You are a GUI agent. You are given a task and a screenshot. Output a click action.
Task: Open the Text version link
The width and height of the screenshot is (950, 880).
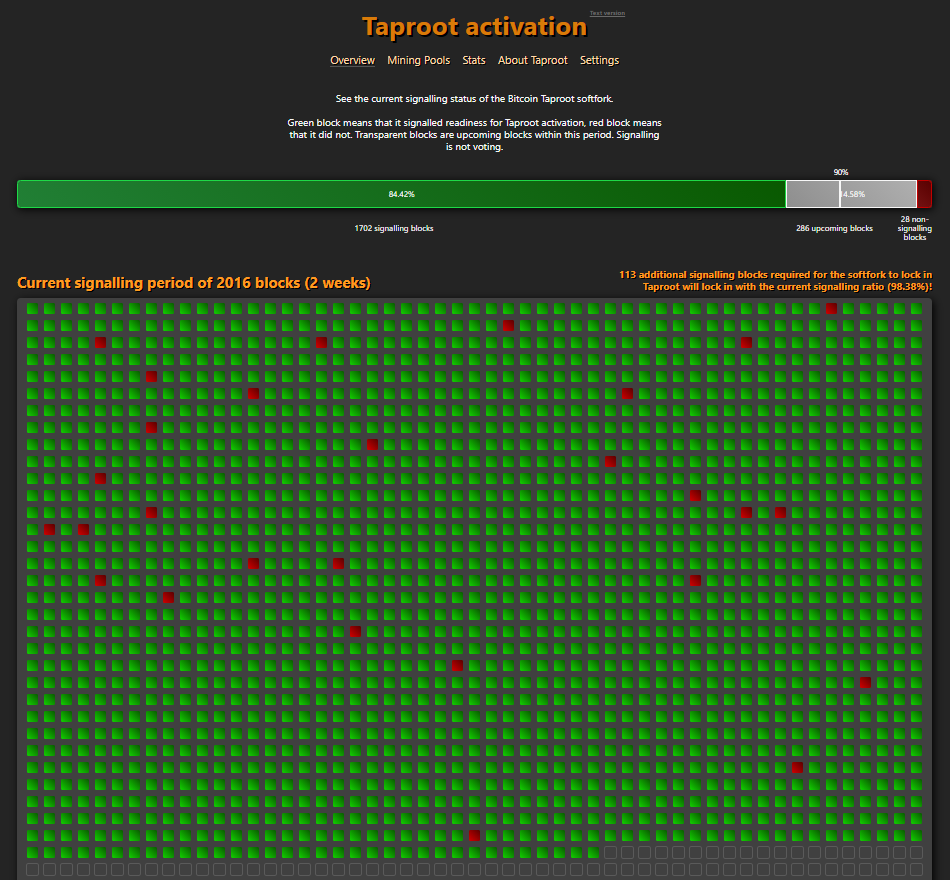607,13
